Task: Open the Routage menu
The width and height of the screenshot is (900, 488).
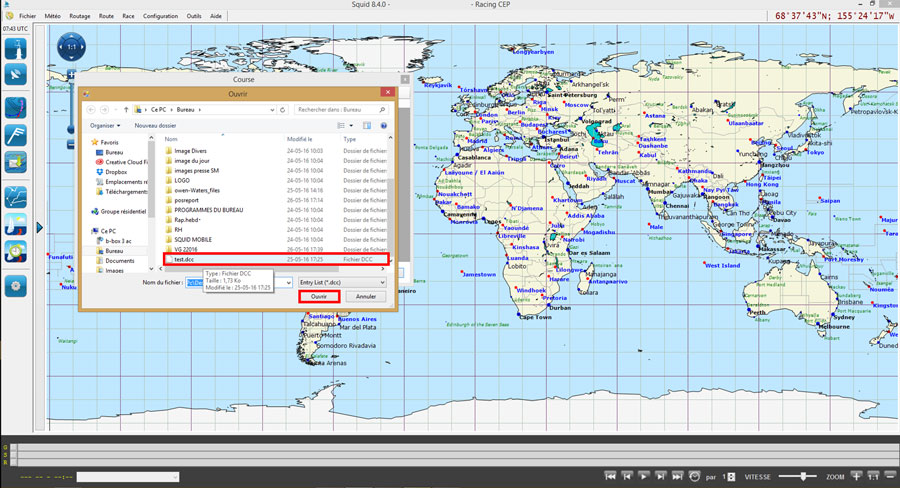Action: [x=80, y=16]
